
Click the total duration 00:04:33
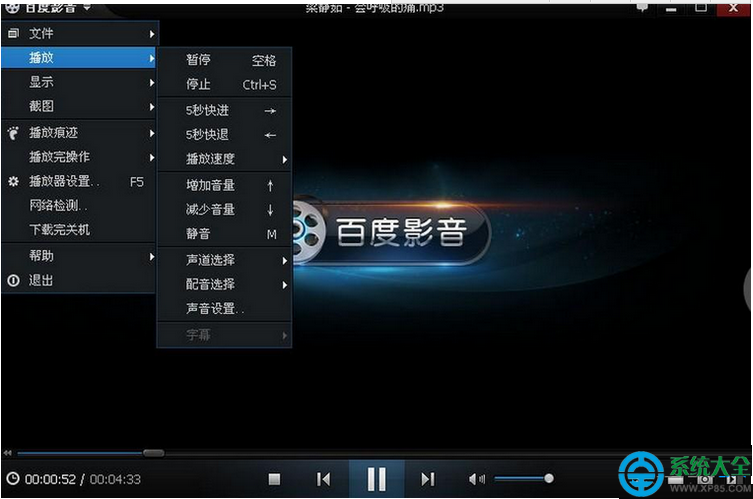(x=115, y=479)
